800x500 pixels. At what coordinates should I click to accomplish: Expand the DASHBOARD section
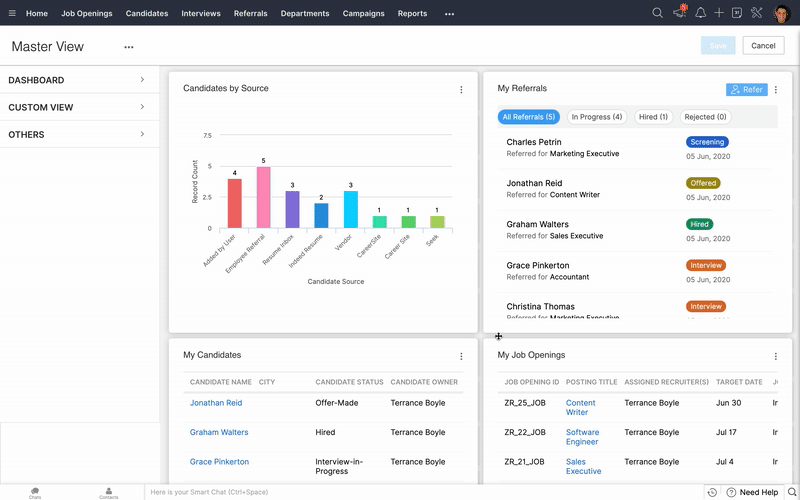coord(80,80)
